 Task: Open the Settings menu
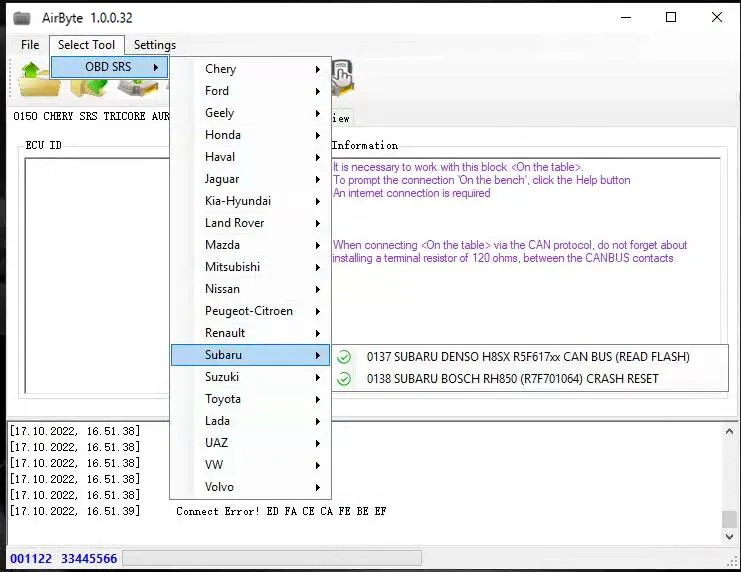coord(154,45)
